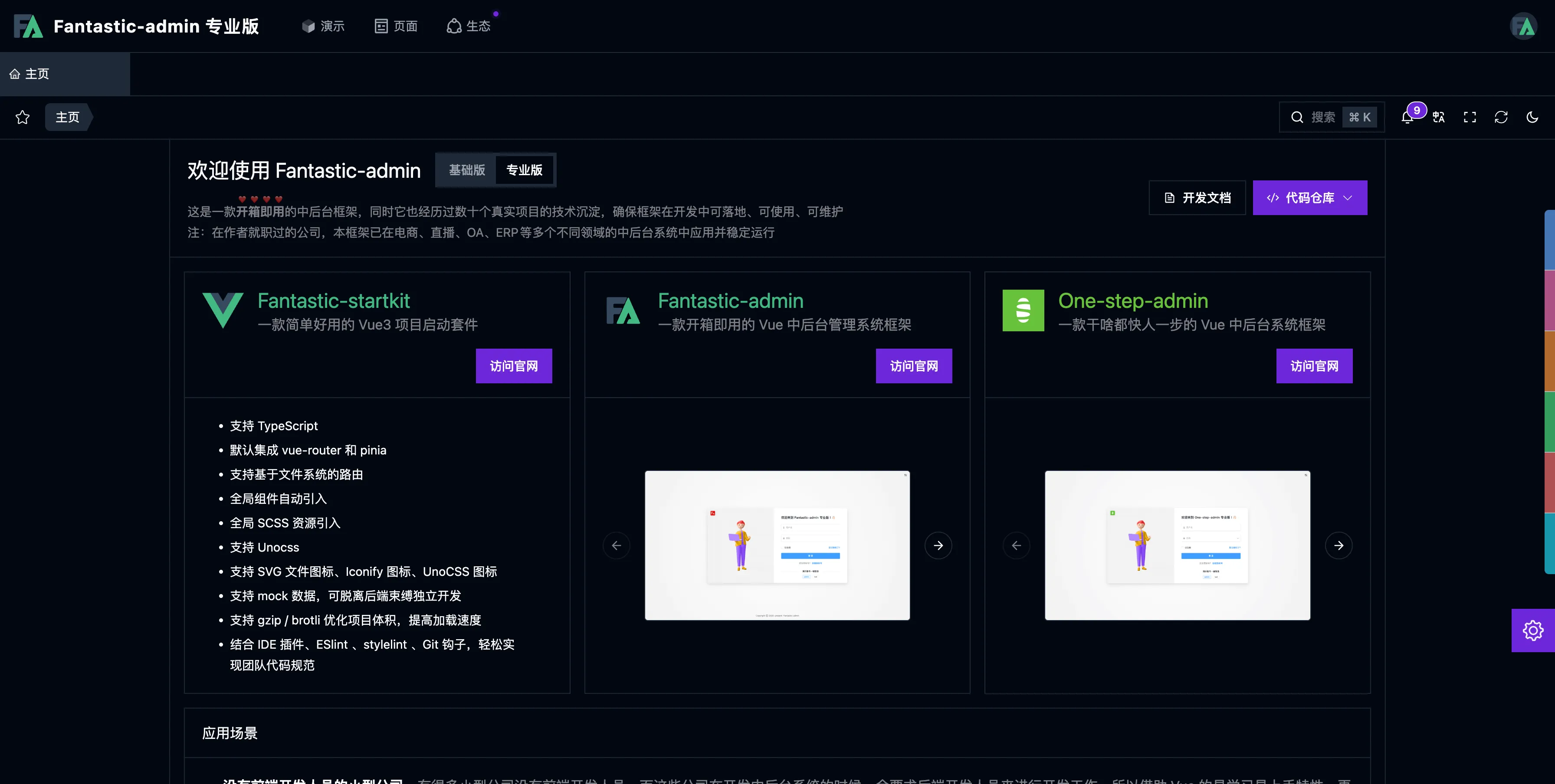
Task: Click the Fantastic-admin logo in the header
Action: point(28,26)
